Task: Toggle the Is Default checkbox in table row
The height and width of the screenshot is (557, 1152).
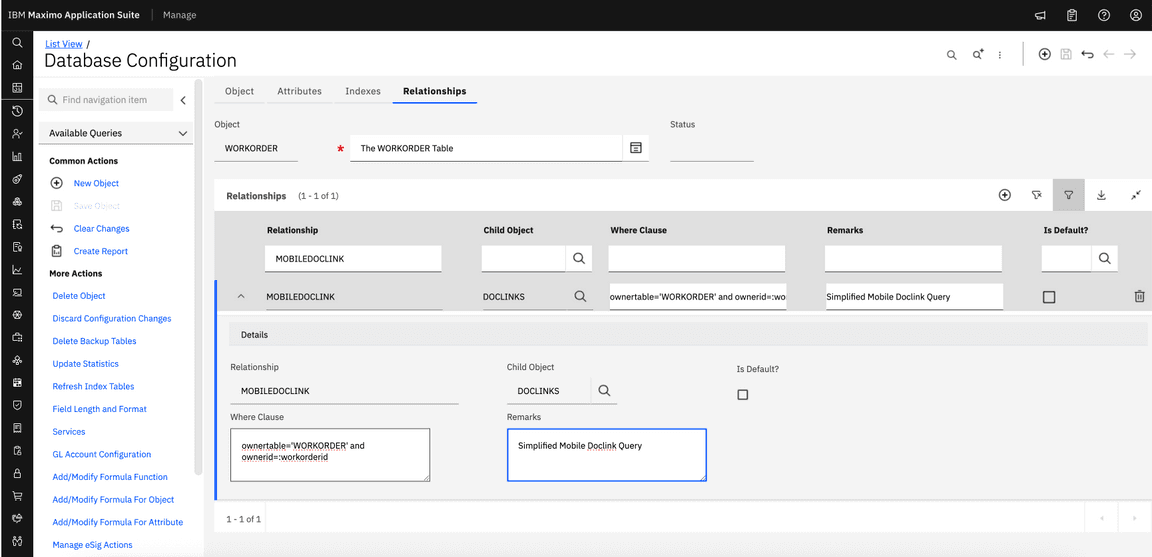Action: coord(1049,297)
